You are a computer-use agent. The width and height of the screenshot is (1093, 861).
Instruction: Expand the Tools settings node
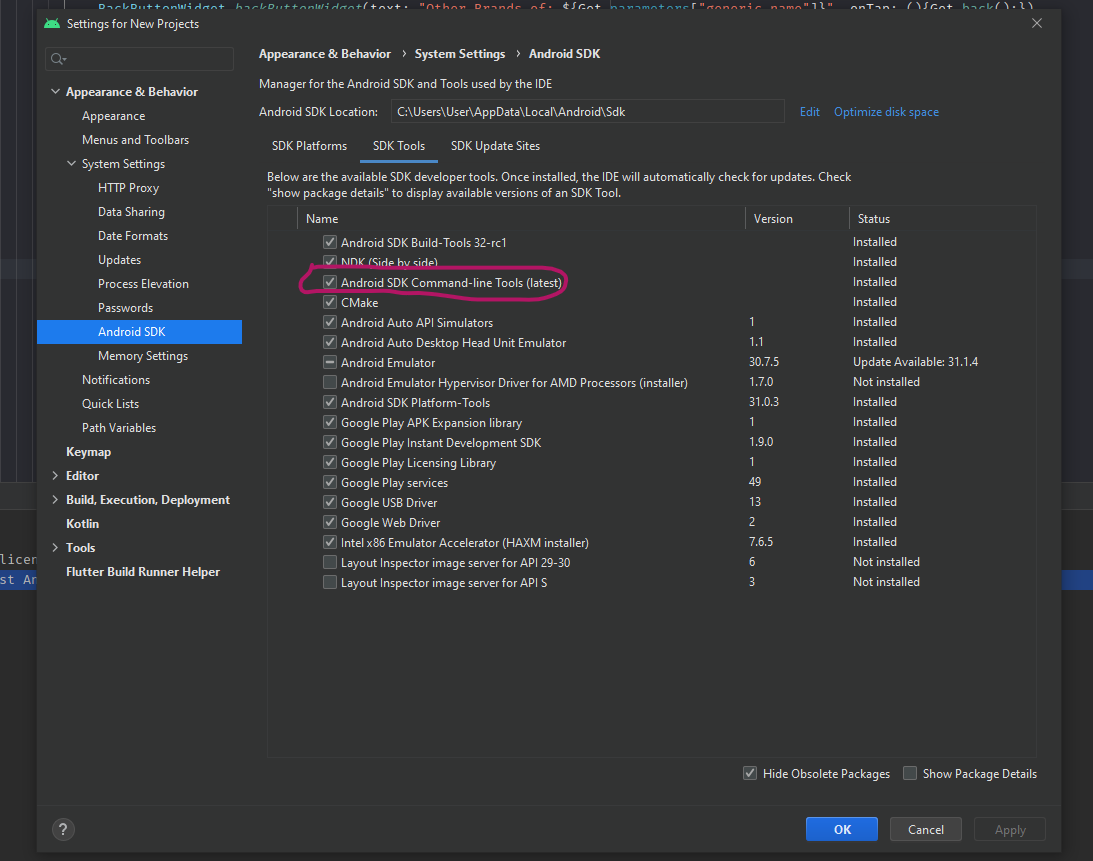click(x=55, y=547)
